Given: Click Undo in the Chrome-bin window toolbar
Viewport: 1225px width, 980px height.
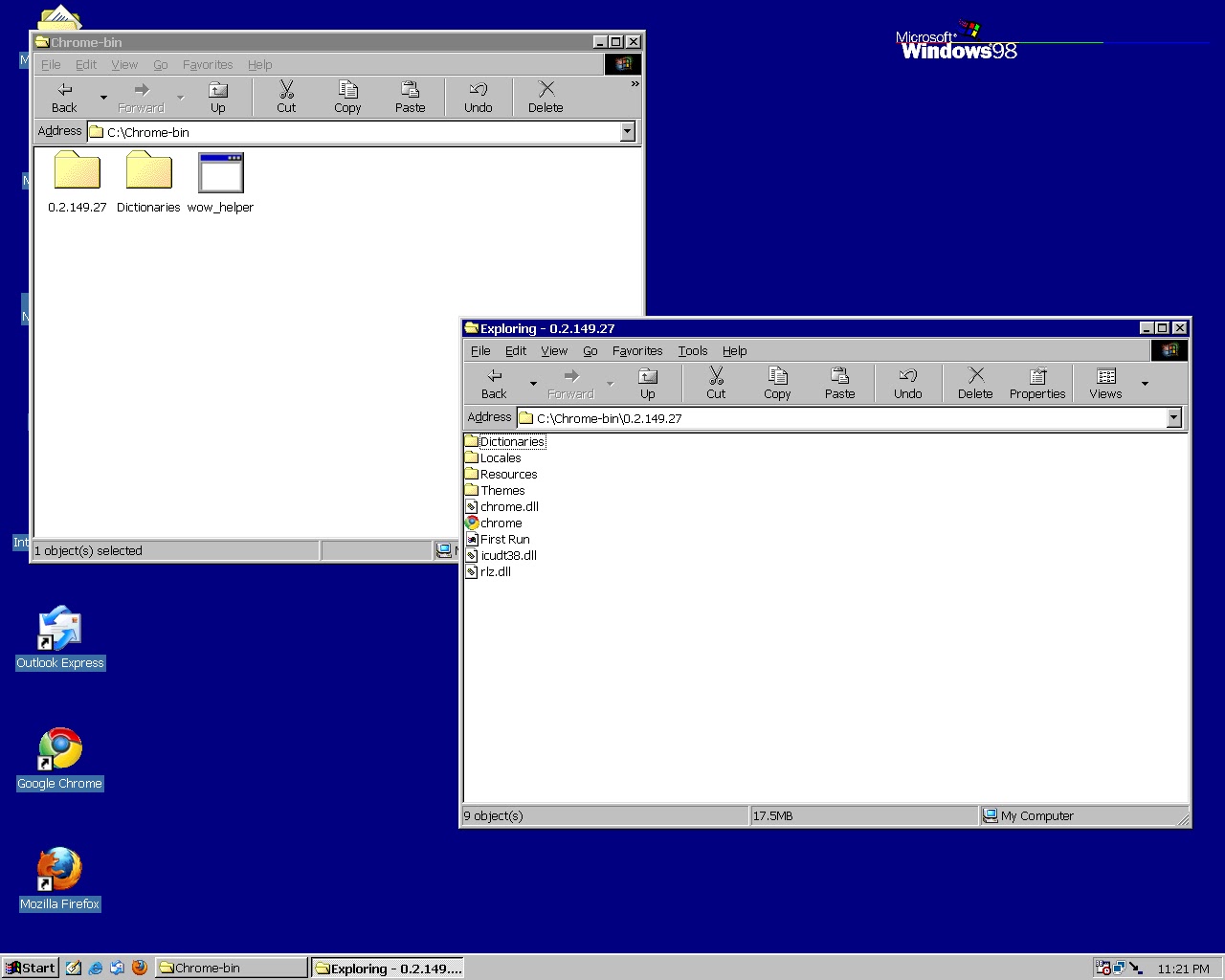Looking at the screenshot, I should tap(478, 97).
